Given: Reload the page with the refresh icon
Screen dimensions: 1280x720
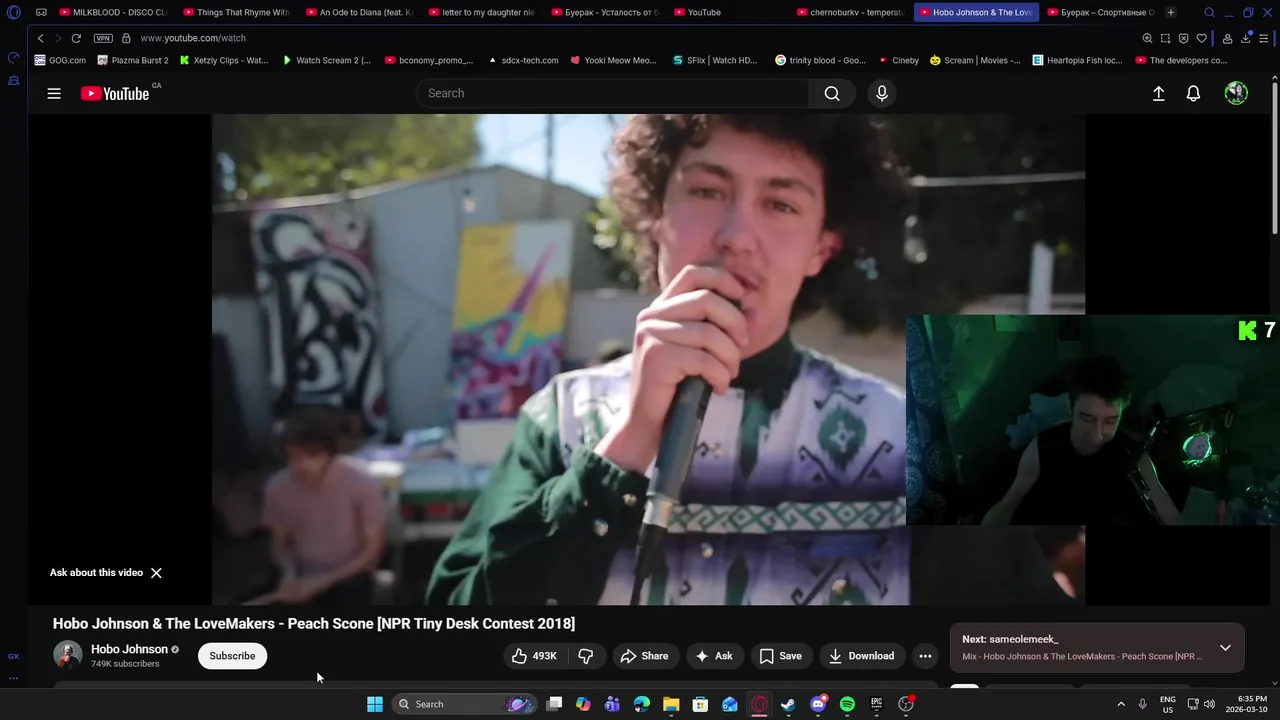Looking at the screenshot, I should pyautogui.click(x=76, y=38).
